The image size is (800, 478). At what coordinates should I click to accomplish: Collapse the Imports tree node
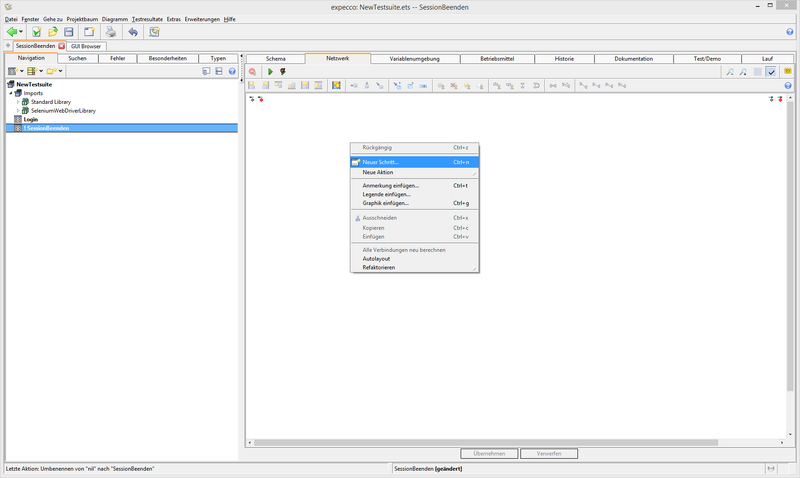click(10, 93)
